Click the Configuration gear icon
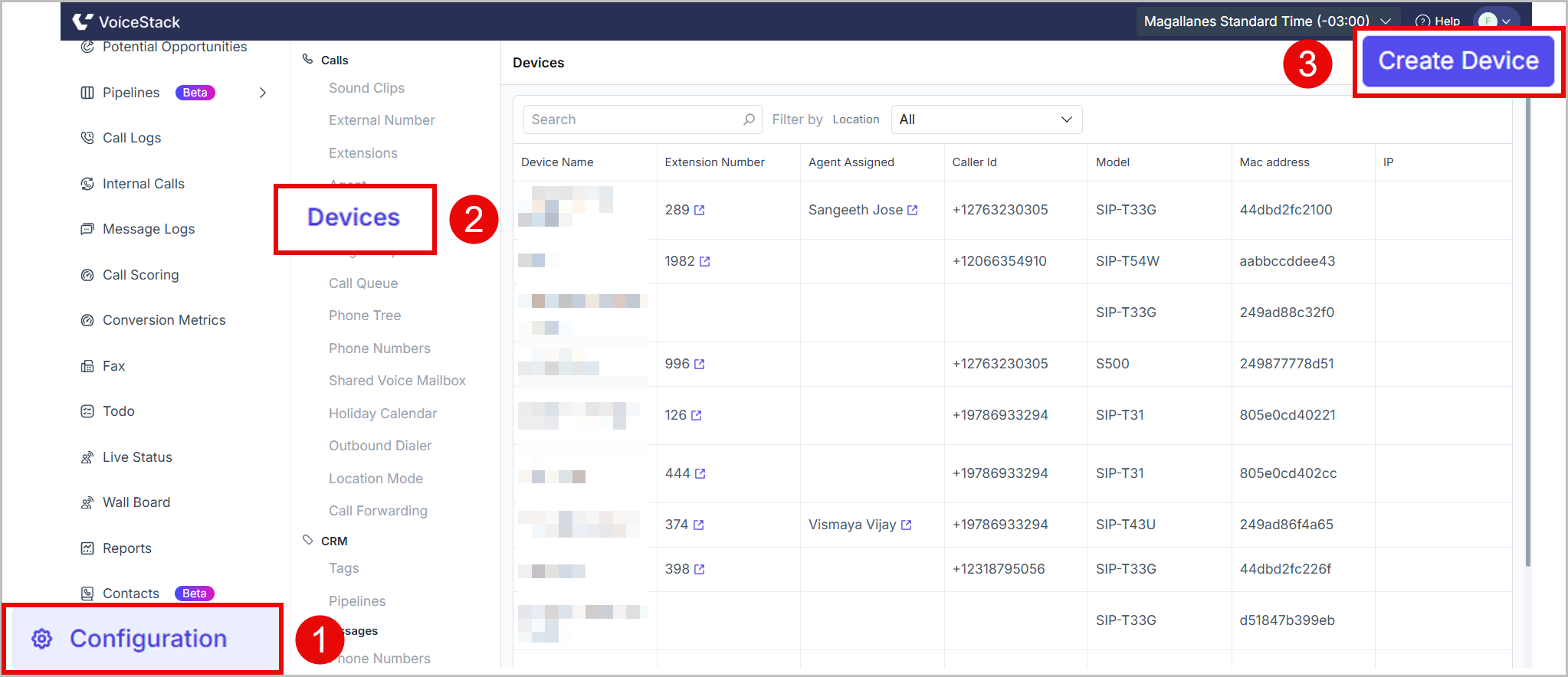 (42, 639)
